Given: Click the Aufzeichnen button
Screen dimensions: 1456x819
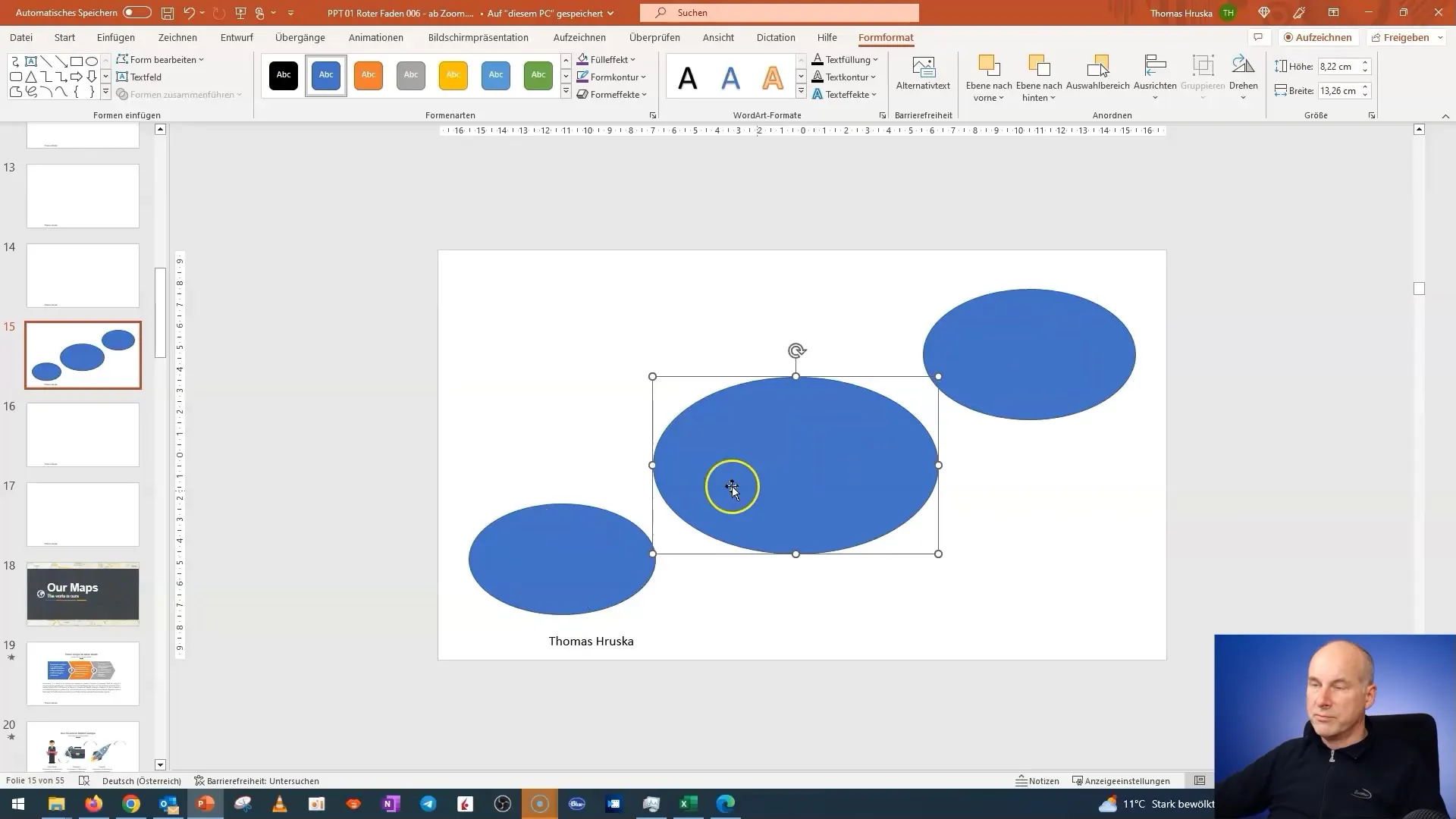Looking at the screenshot, I should click(x=1318, y=37).
